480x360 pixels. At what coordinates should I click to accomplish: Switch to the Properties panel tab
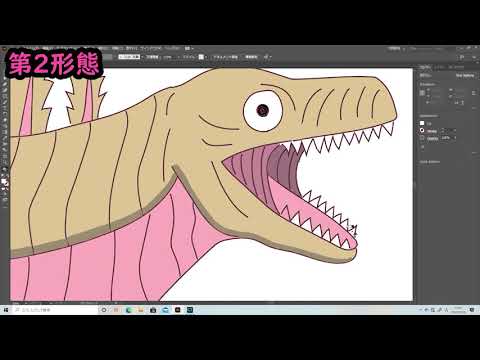click(425, 67)
